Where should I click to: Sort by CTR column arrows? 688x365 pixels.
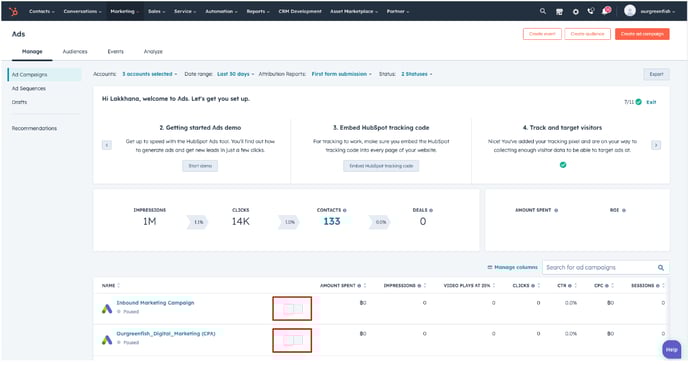coord(575,286)
